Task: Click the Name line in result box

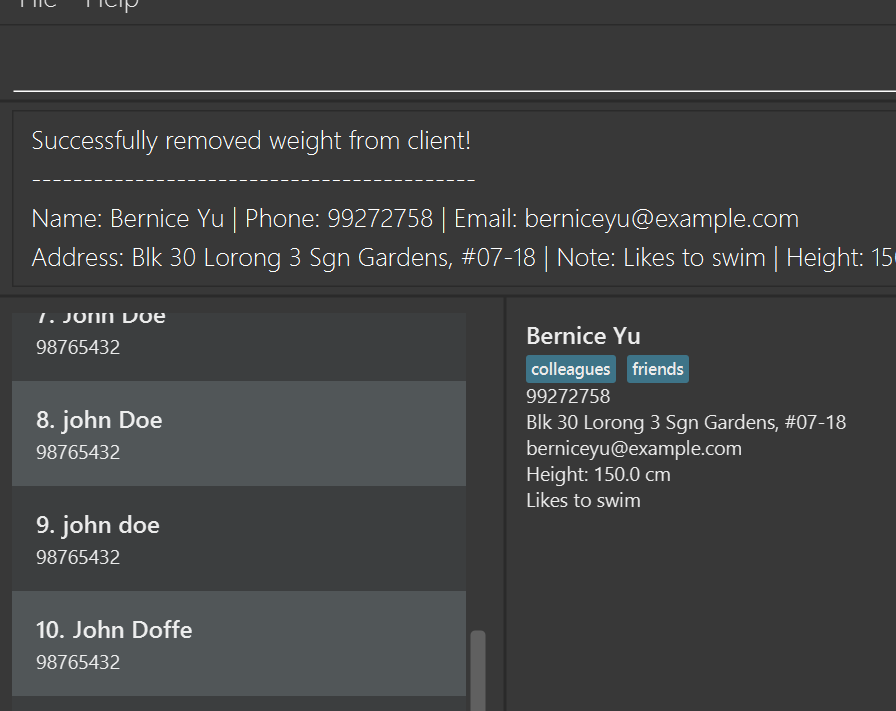Action: coord(415,219)
